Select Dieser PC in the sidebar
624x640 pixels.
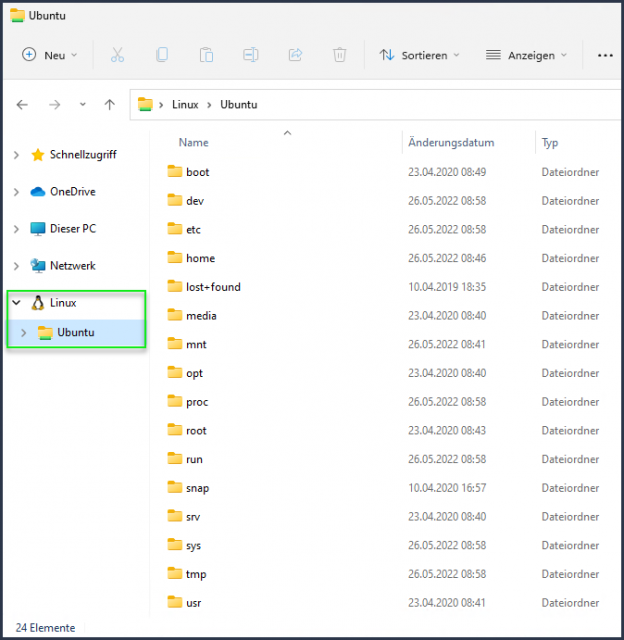(x=72, y=229)
